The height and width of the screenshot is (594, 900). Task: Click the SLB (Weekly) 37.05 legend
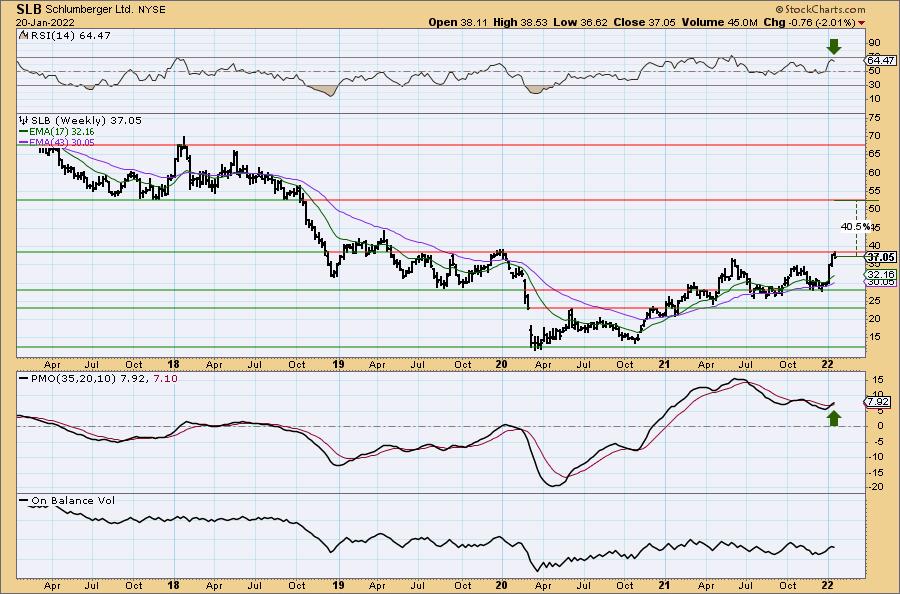(86, 121)
